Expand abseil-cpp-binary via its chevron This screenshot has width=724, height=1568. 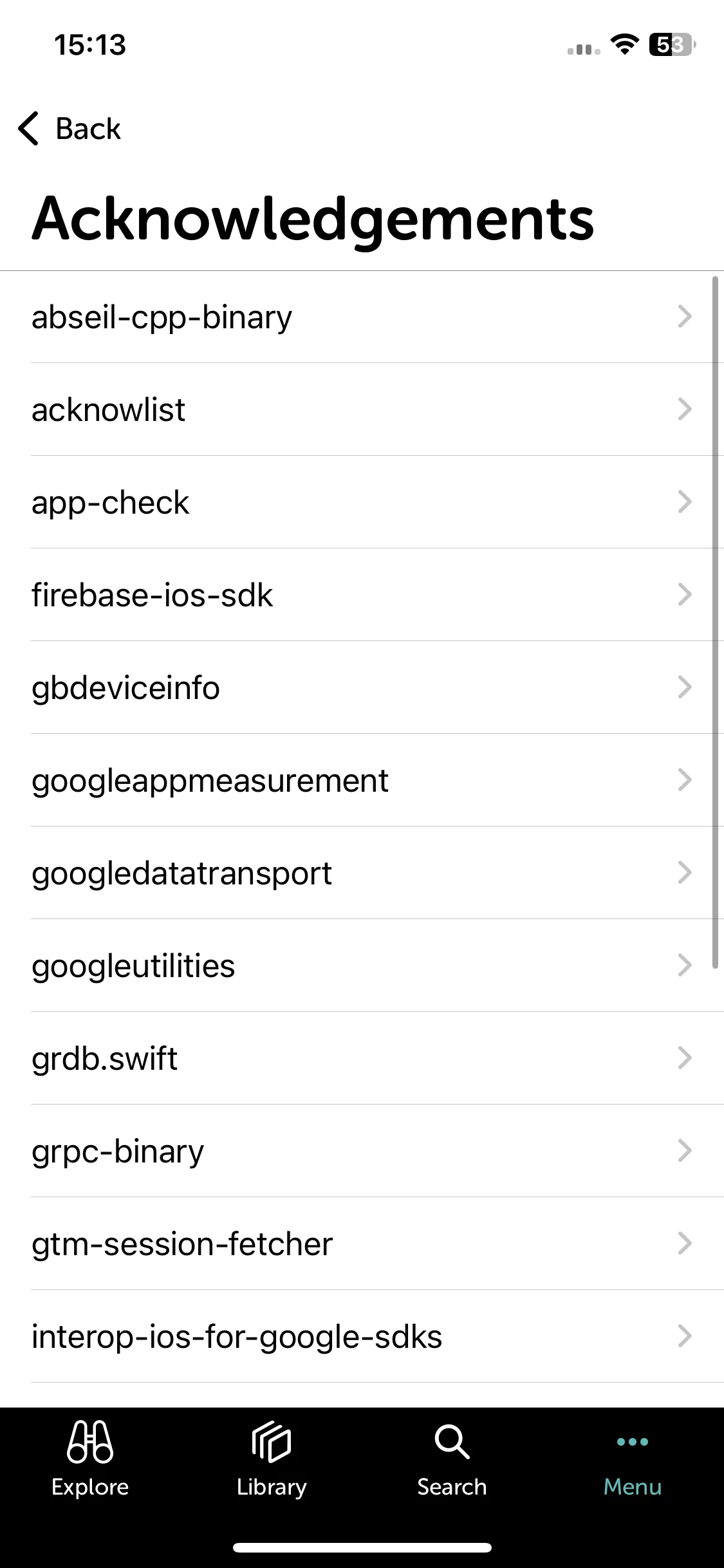click(x=685, y=317)
